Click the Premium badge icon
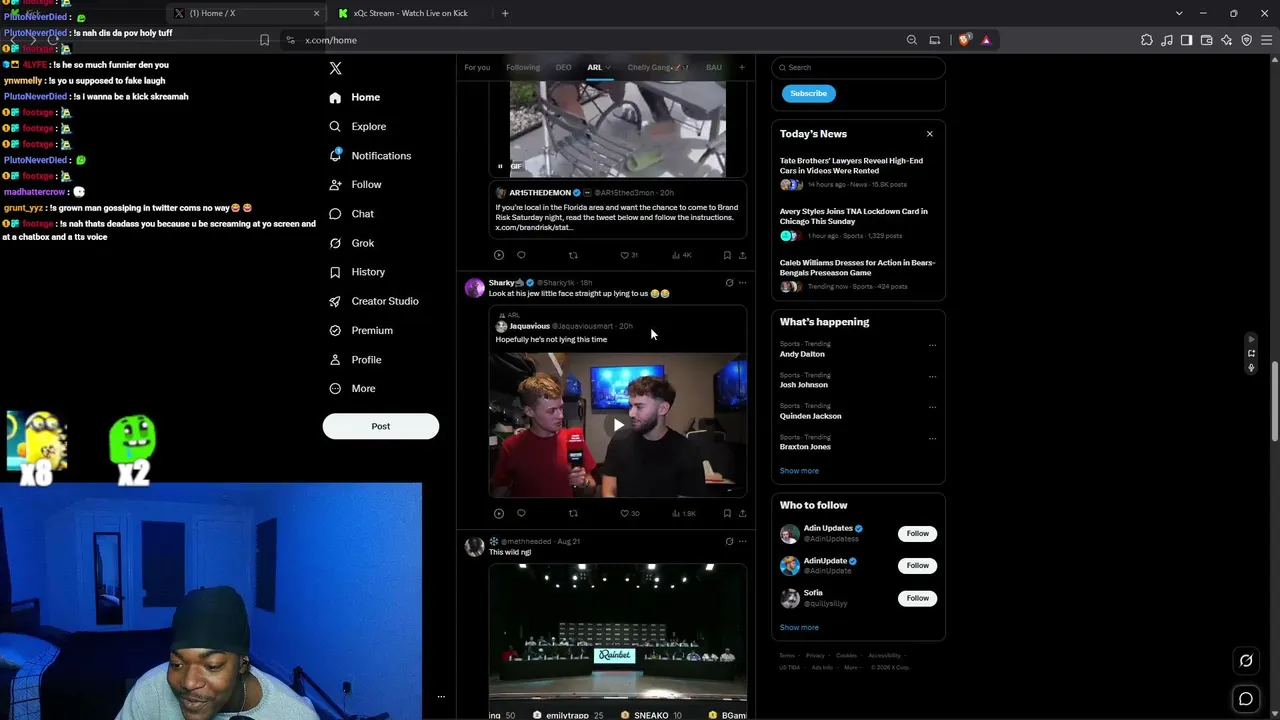 point(335,330)
